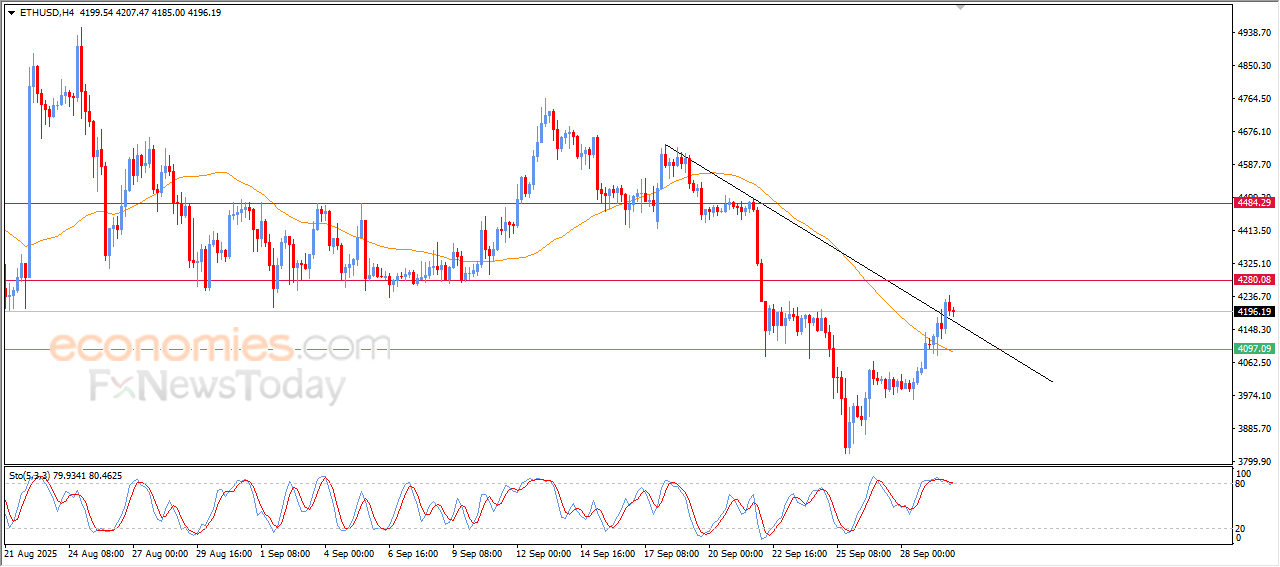
Task: Click the 29 Aug 16:00 date label
Action: click(x=226, y=553)
